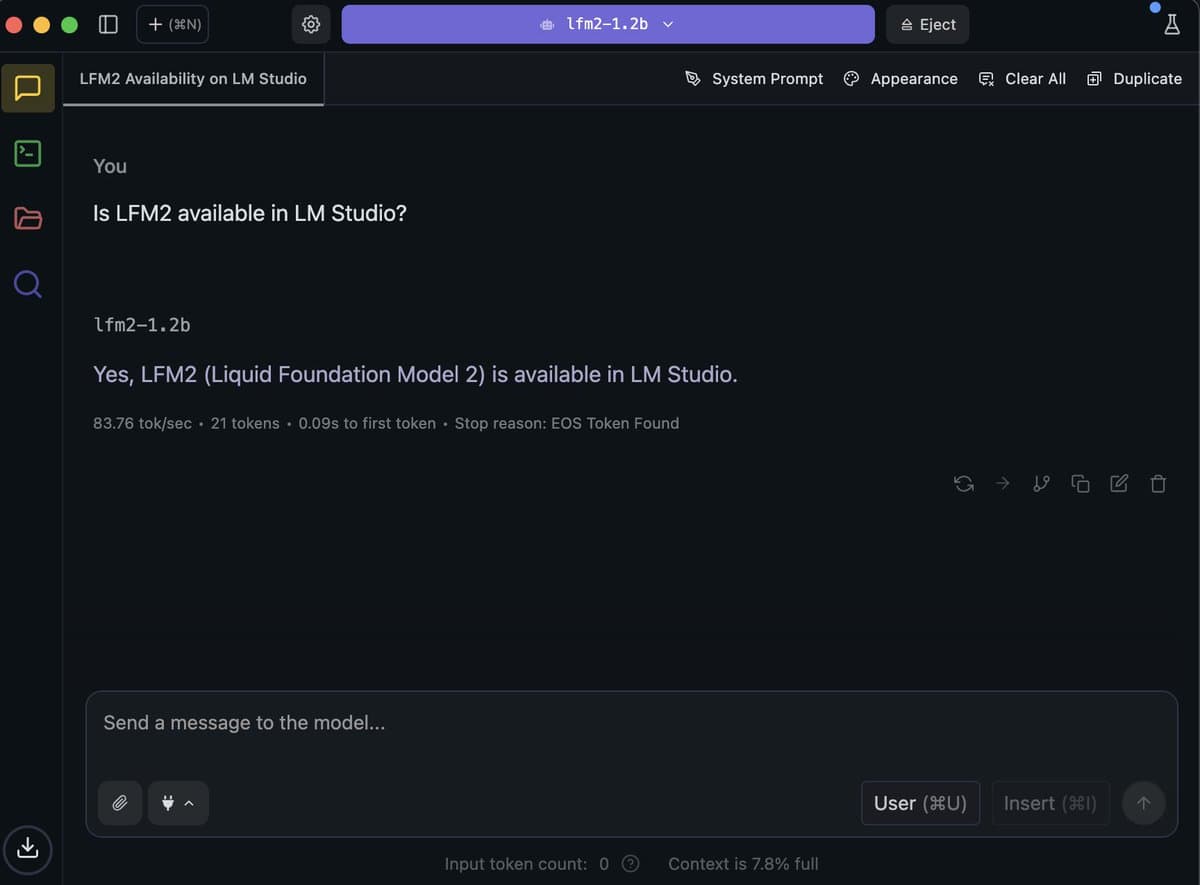Branch the chat from this message
The width and height of the screenshot is (1200, 885).
[x=1042, y=484]
